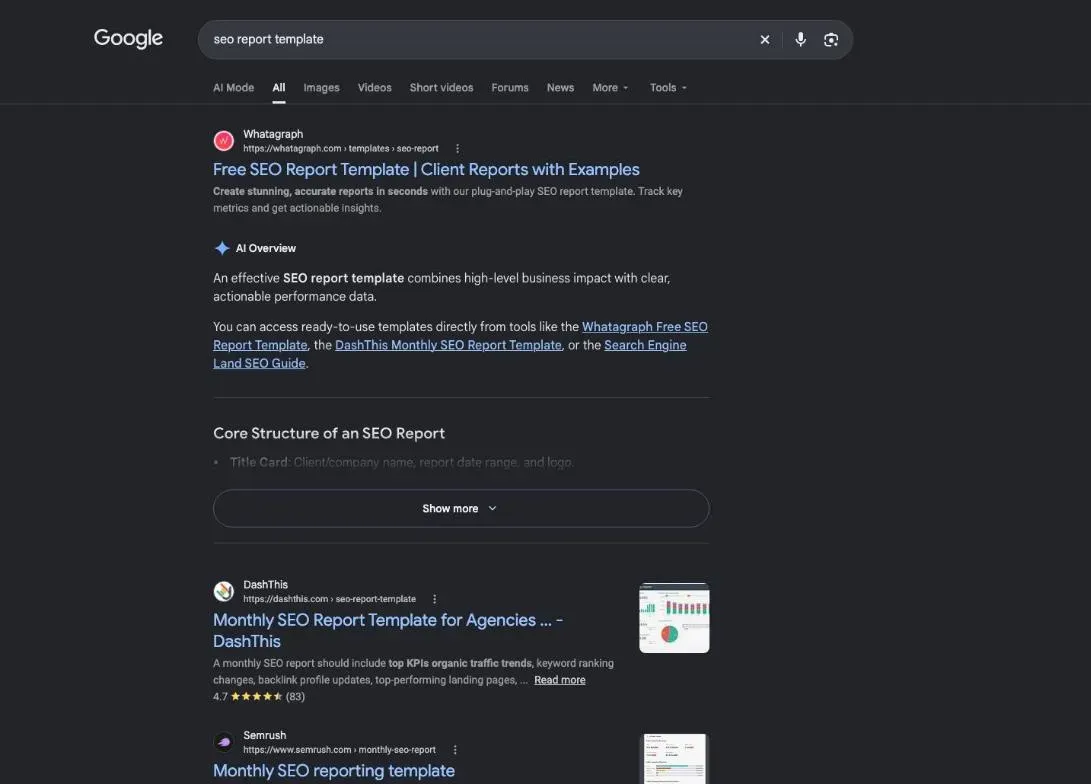Switch to AI Mode tab
The width and height of the screenshot is (1091, 784).
233,88
